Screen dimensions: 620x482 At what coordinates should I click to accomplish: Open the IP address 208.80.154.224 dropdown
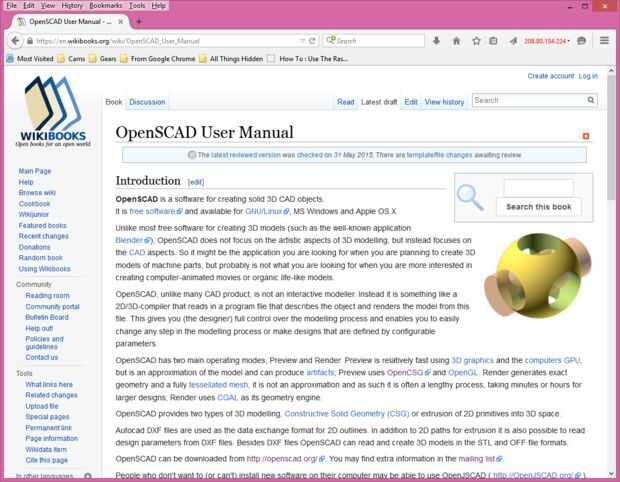(546, 41)
